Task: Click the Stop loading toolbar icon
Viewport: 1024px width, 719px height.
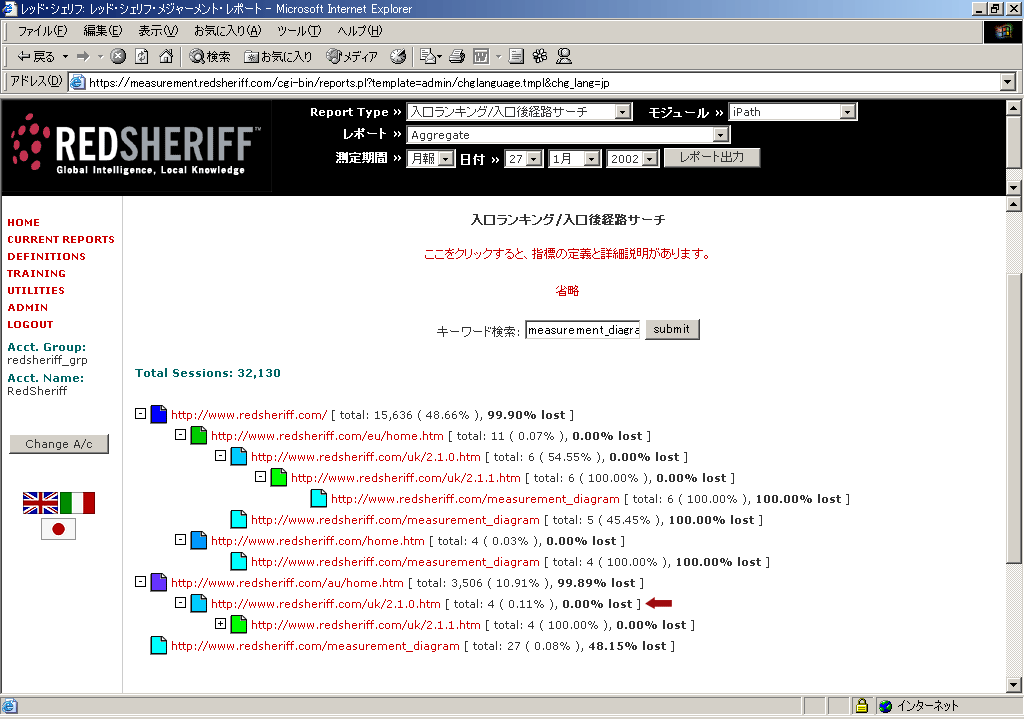Action: (x=118, y=56)
